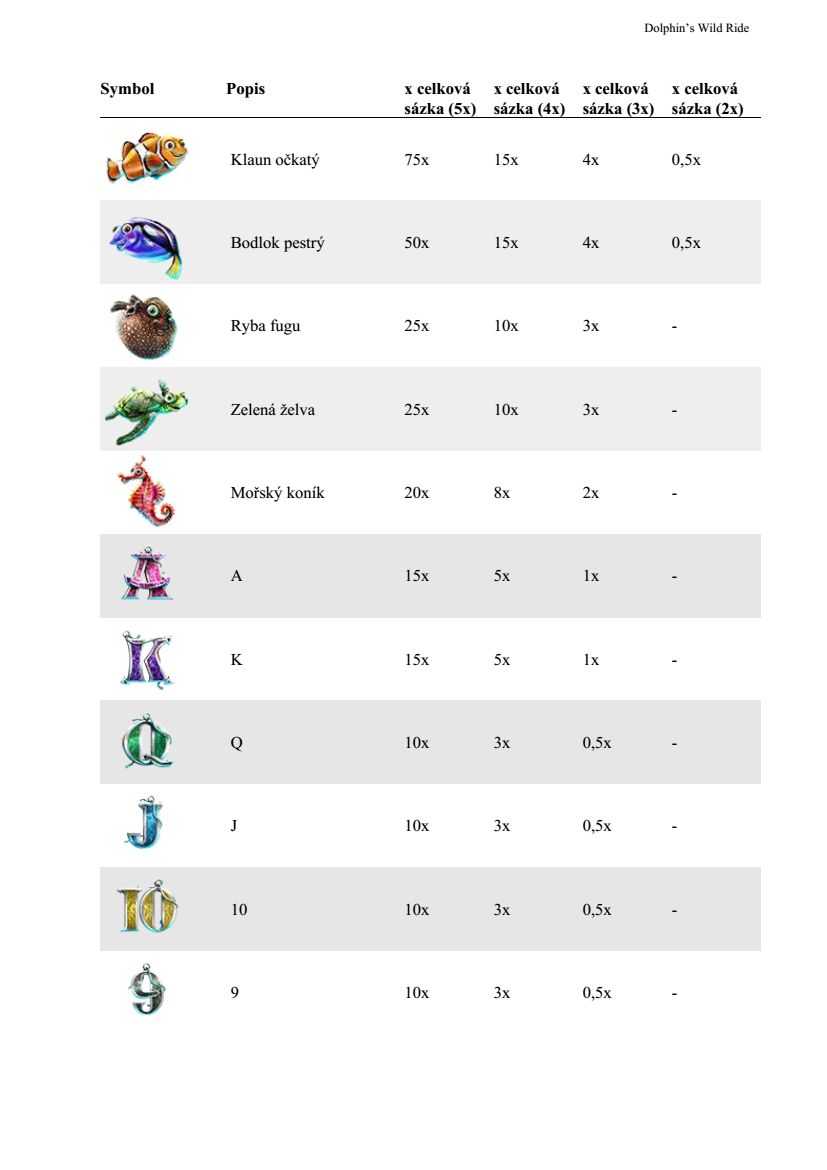Click the 'Dolphin's Wild Ride' page header
Image resolution: width=827 pixels, height=1170 pixels.
click(696, 28)
